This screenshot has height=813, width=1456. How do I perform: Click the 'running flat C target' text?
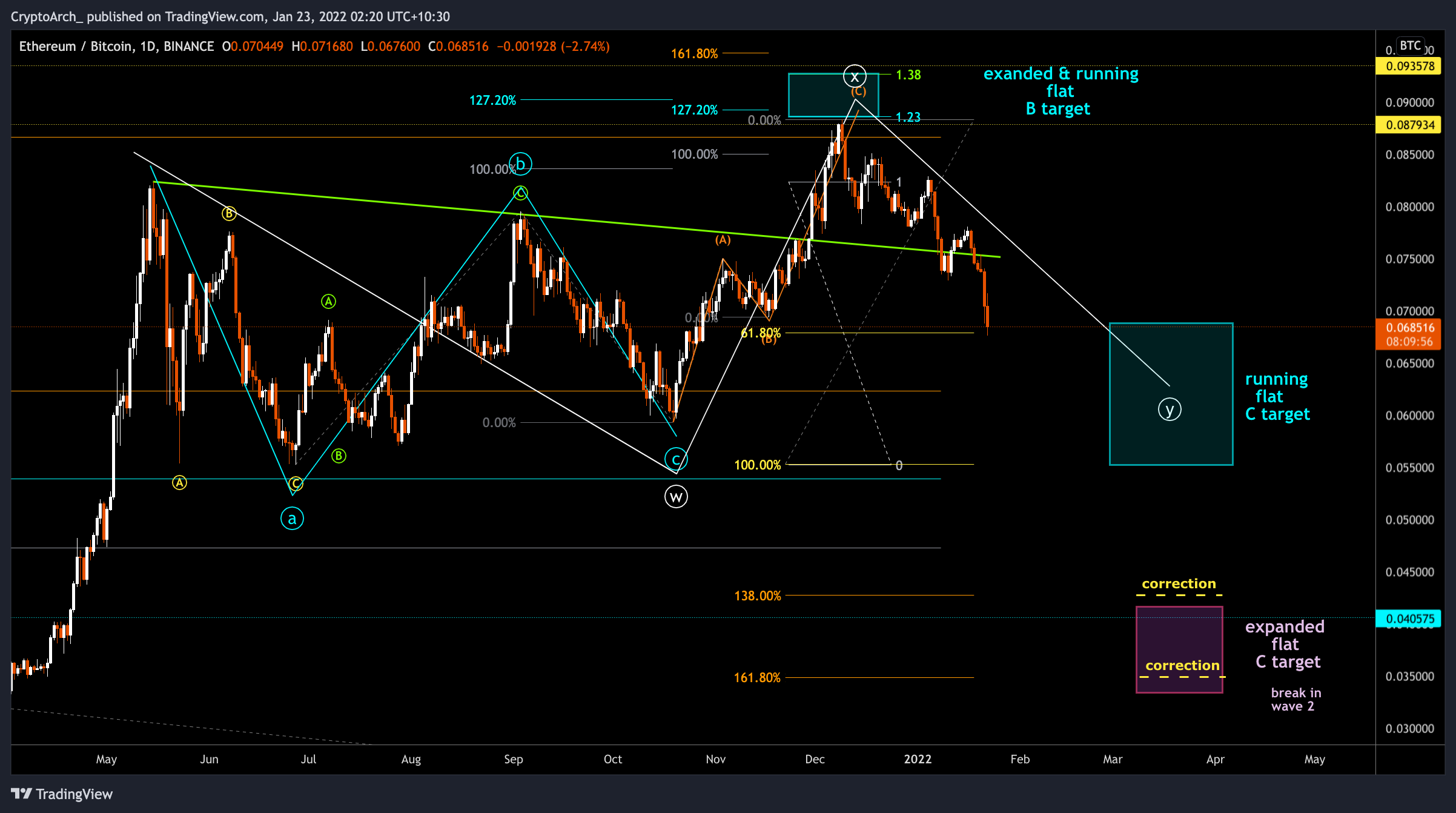[1277, 396]
